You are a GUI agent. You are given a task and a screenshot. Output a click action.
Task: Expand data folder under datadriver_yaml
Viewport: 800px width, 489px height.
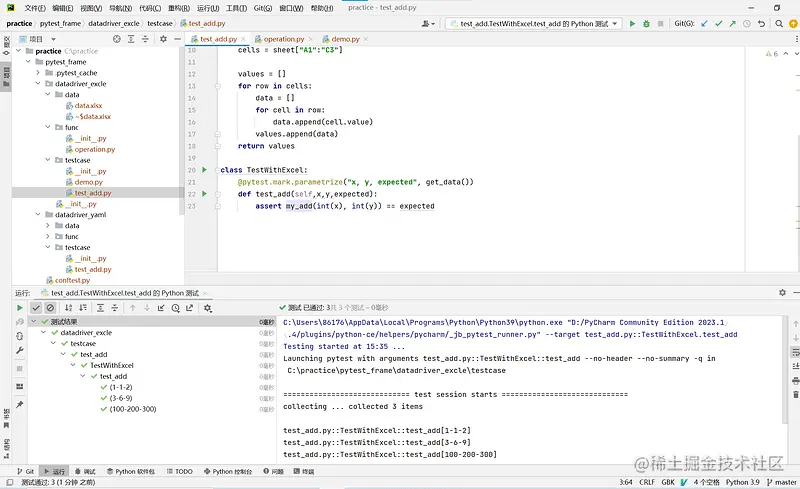click(47, 225)
